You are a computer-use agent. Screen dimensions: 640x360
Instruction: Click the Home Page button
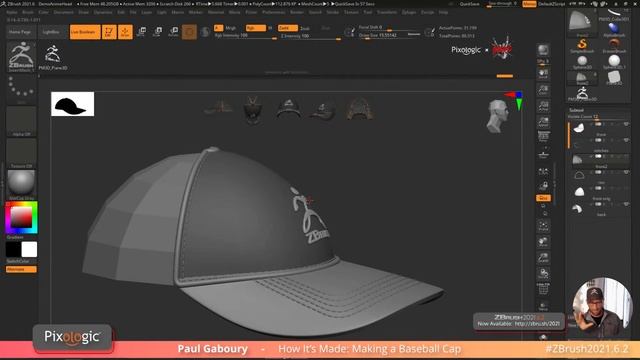tap(20, 32)
